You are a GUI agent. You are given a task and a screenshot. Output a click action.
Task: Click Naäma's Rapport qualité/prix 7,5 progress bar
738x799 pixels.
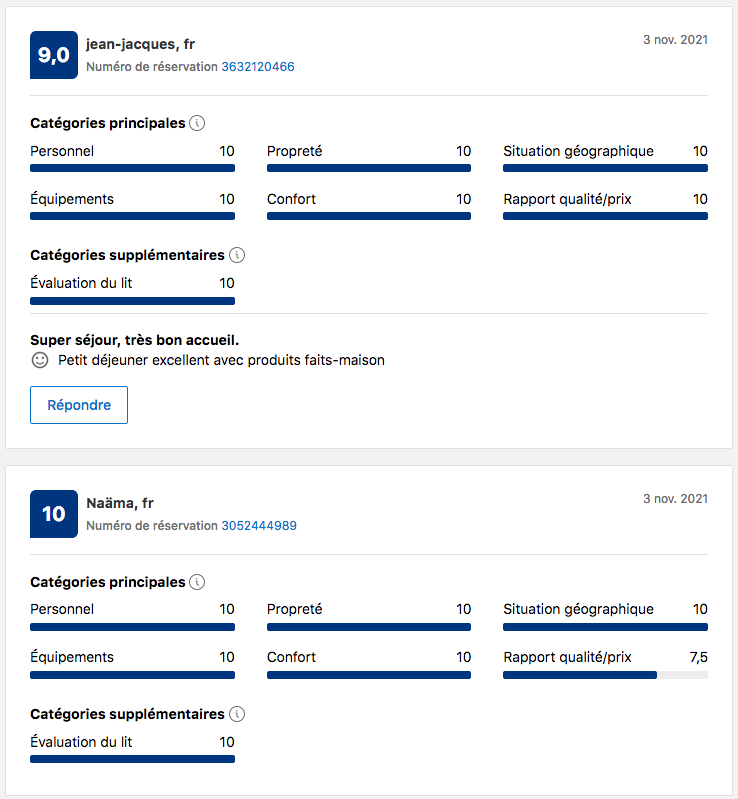[605, 675]
